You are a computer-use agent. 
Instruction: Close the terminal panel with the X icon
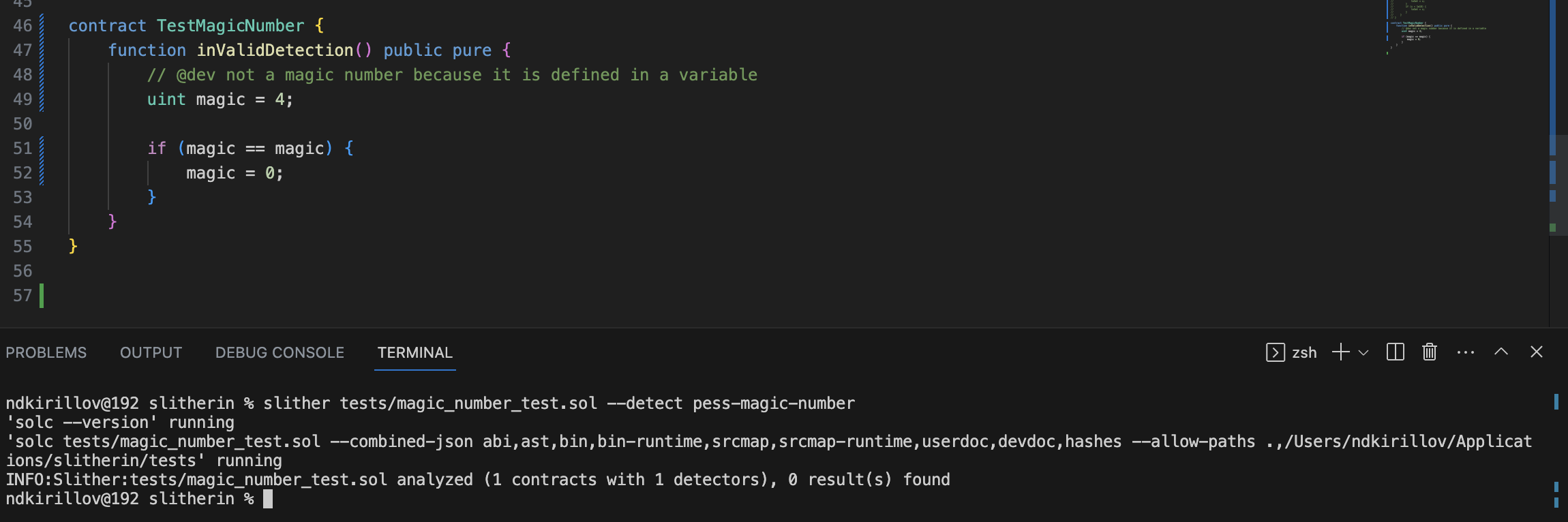[1537, 352]
